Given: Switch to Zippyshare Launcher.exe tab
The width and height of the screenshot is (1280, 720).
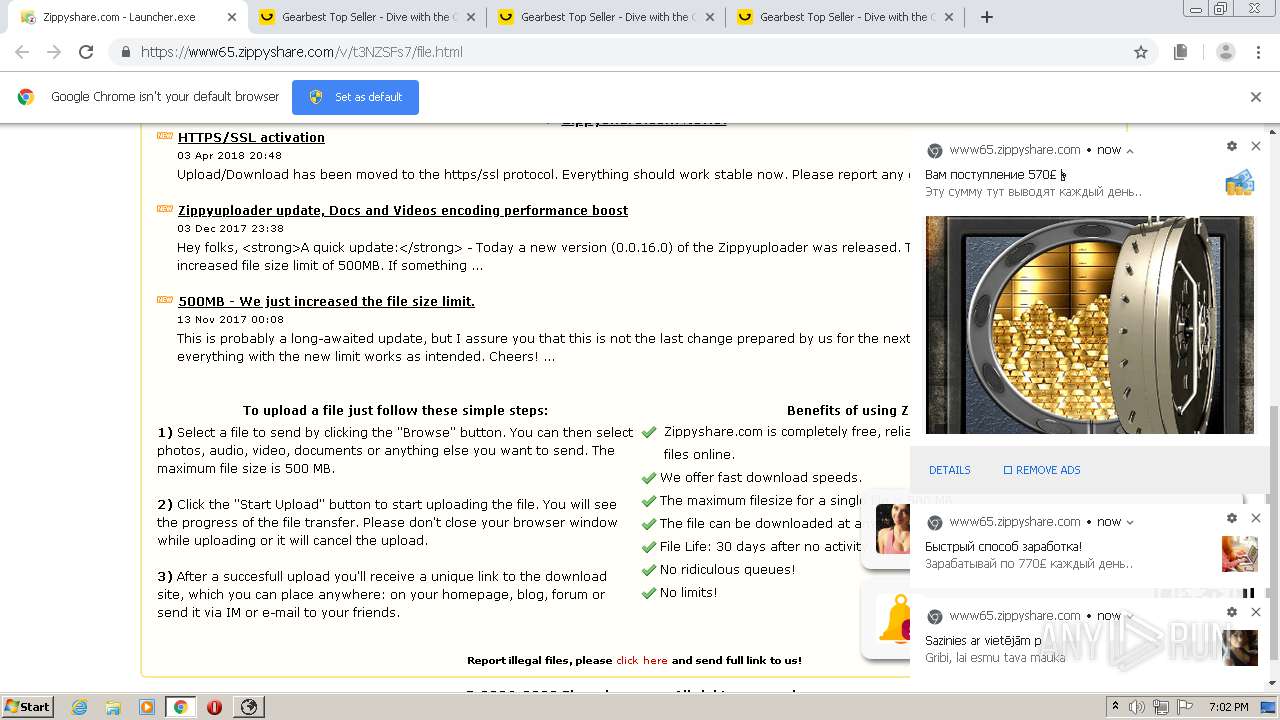Looking at the screenshot, I should coord(123,17).
